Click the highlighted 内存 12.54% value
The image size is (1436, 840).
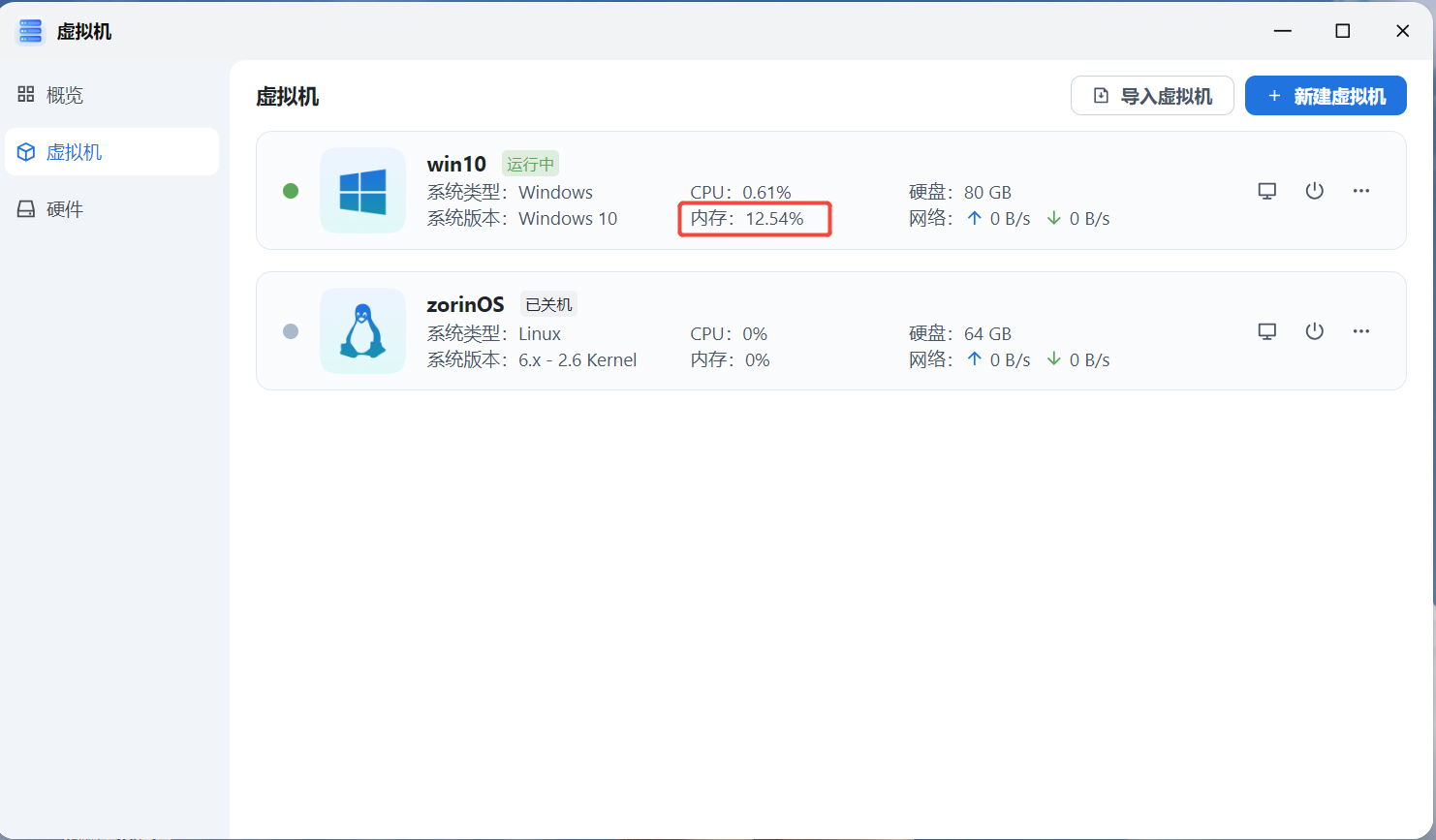click(x=755, y=218)
